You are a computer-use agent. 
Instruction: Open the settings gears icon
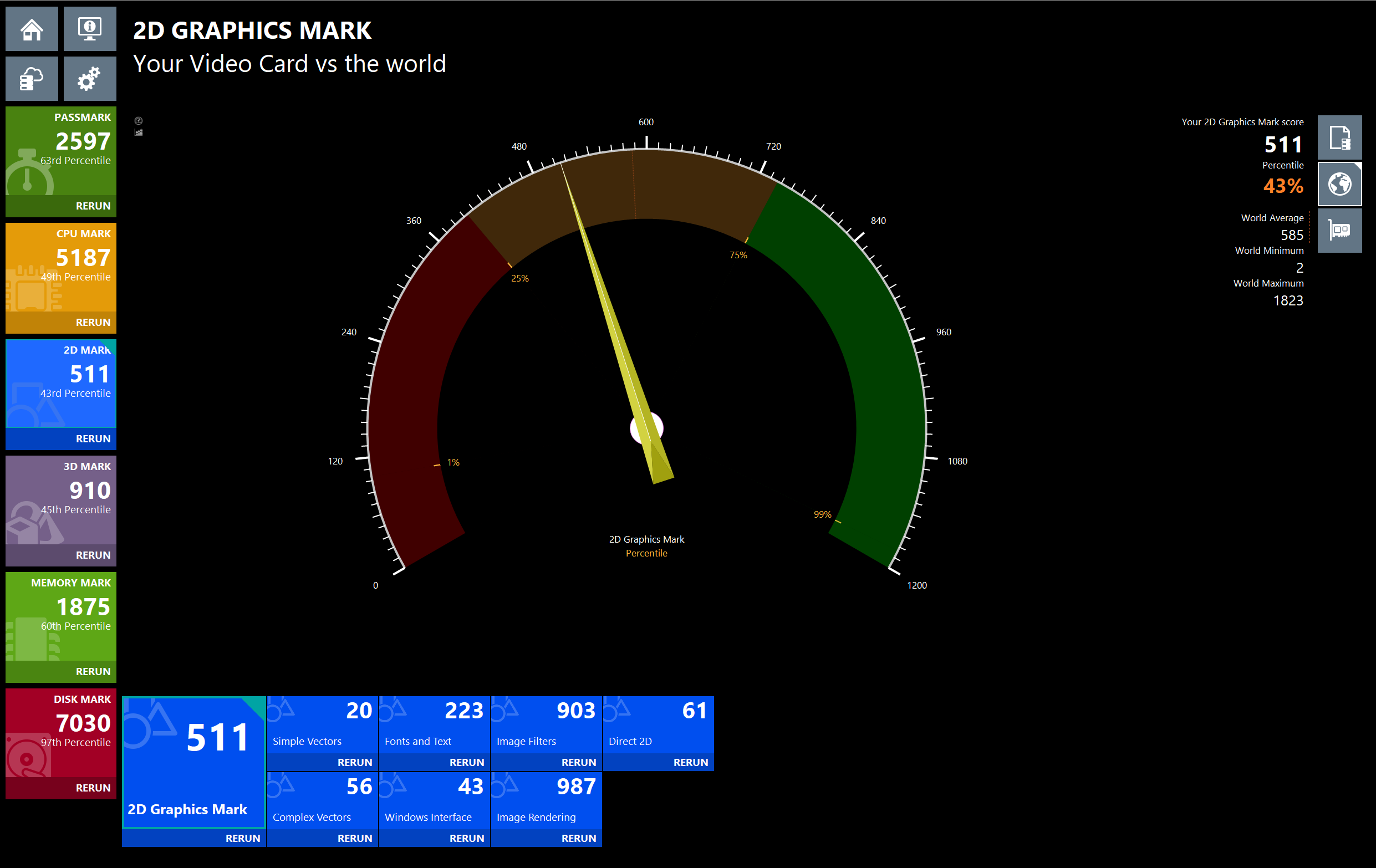(x=90, y=78)
